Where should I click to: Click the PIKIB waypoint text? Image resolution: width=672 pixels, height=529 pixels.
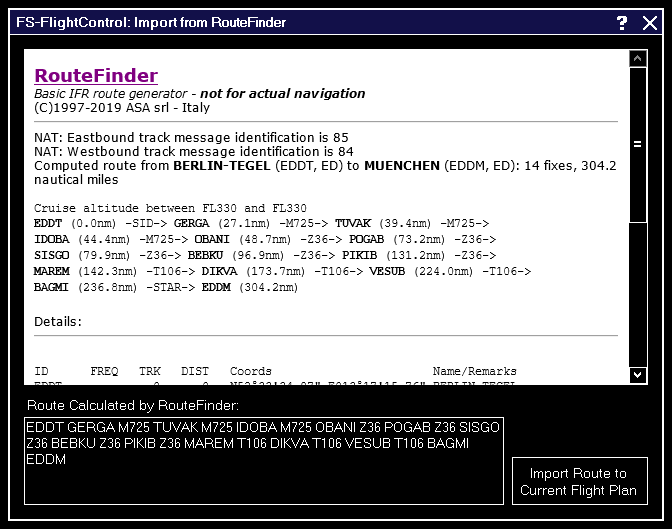pyautogui.click(x=360, y=255)
